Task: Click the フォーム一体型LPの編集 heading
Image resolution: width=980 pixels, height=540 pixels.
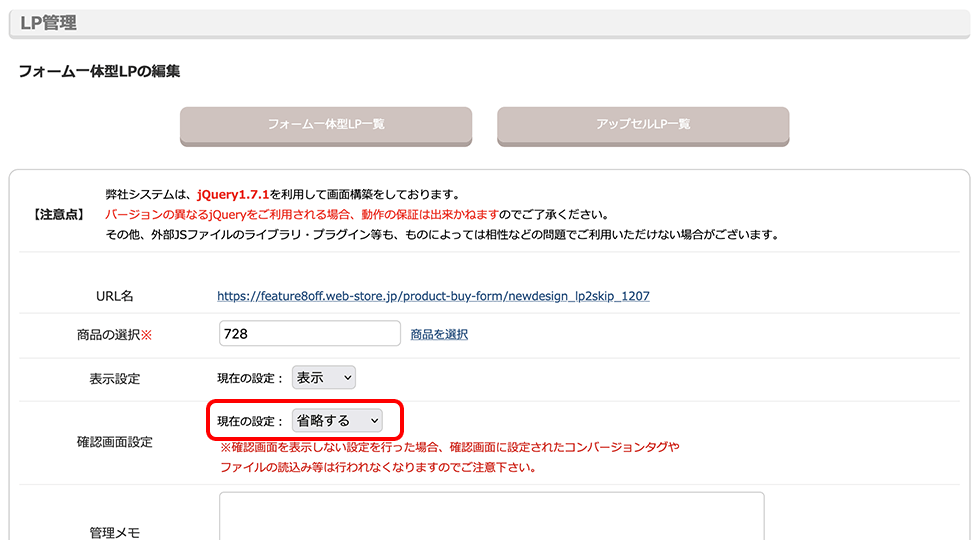Action: [99, 71]
